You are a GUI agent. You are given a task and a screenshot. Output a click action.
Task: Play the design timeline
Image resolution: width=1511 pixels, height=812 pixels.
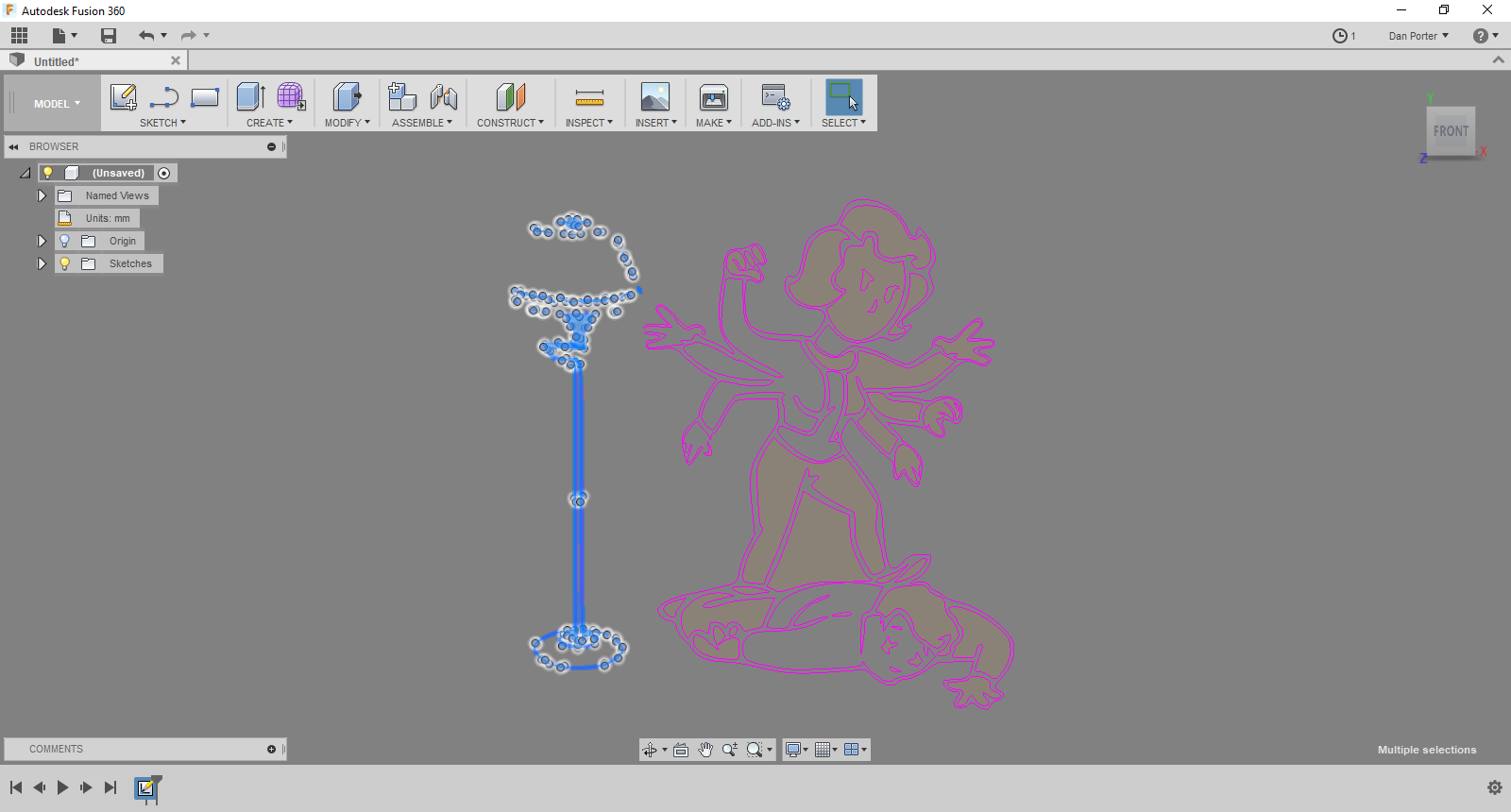click(62, 787)
